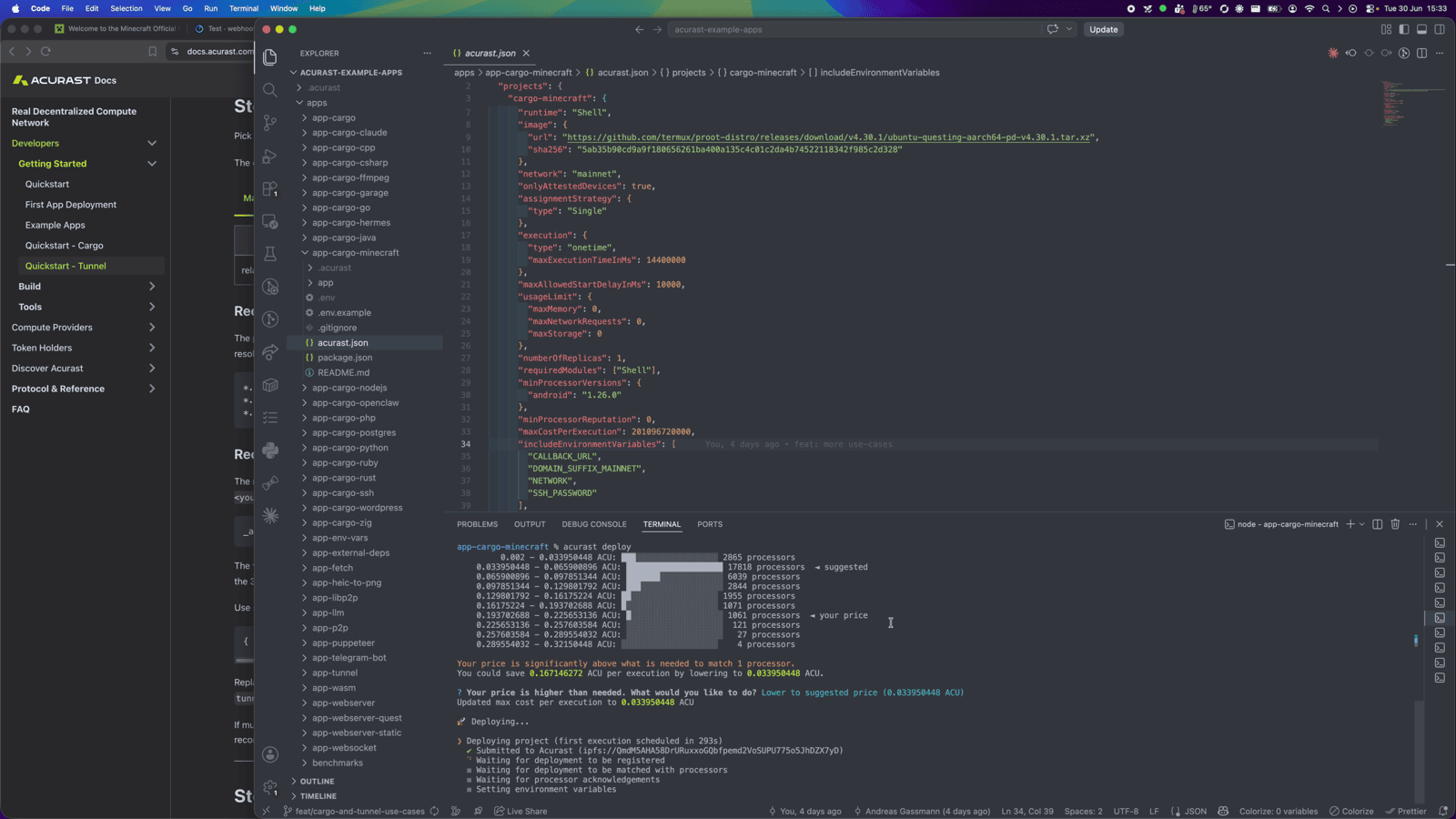Toggle Prettier formatter in status bar
The image size is (1456, 819).
(x=1406, y=811)
